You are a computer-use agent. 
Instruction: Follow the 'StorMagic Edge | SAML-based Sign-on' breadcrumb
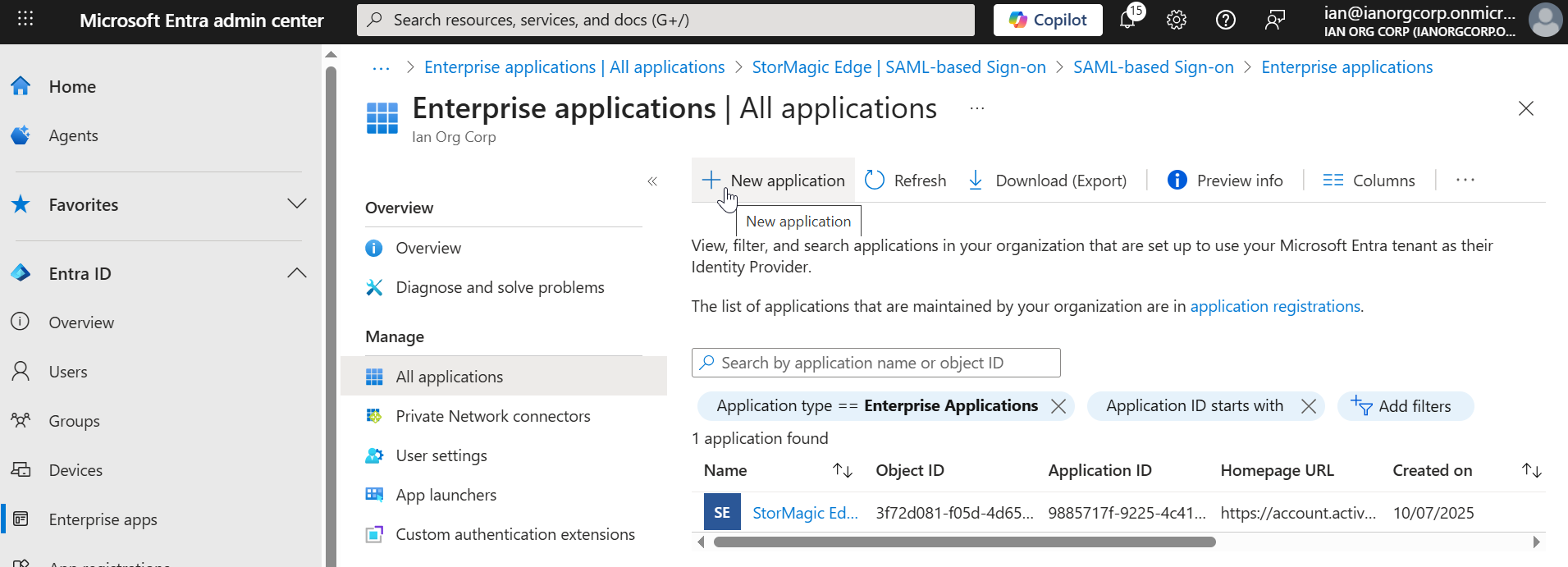tap(898, 67)
